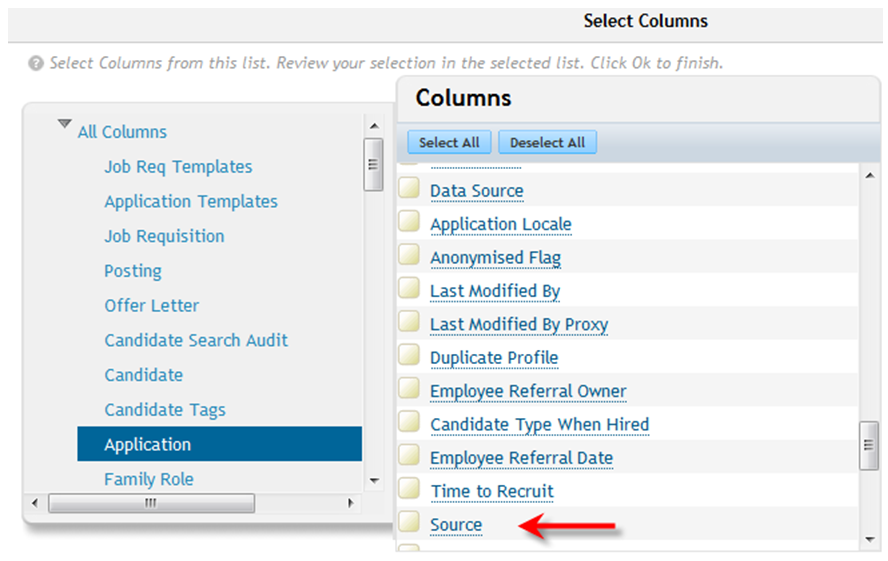Click the help question mark icon
Viewport: 888px width, 561px height.
pyautogui.click(x=36, y=63)
